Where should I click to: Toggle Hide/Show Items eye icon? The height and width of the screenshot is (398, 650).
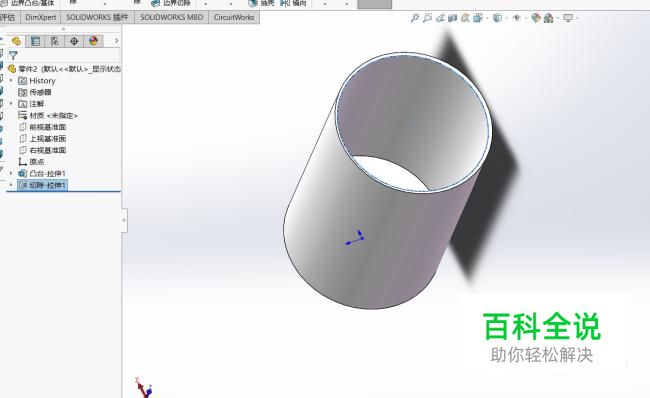click(x=517, y=18)
